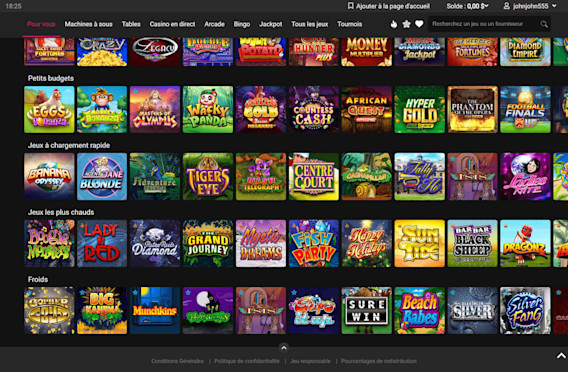Open the Tournois tab
Image resolution: width=568 pixels, height=372 pixels.
point(350,24)
